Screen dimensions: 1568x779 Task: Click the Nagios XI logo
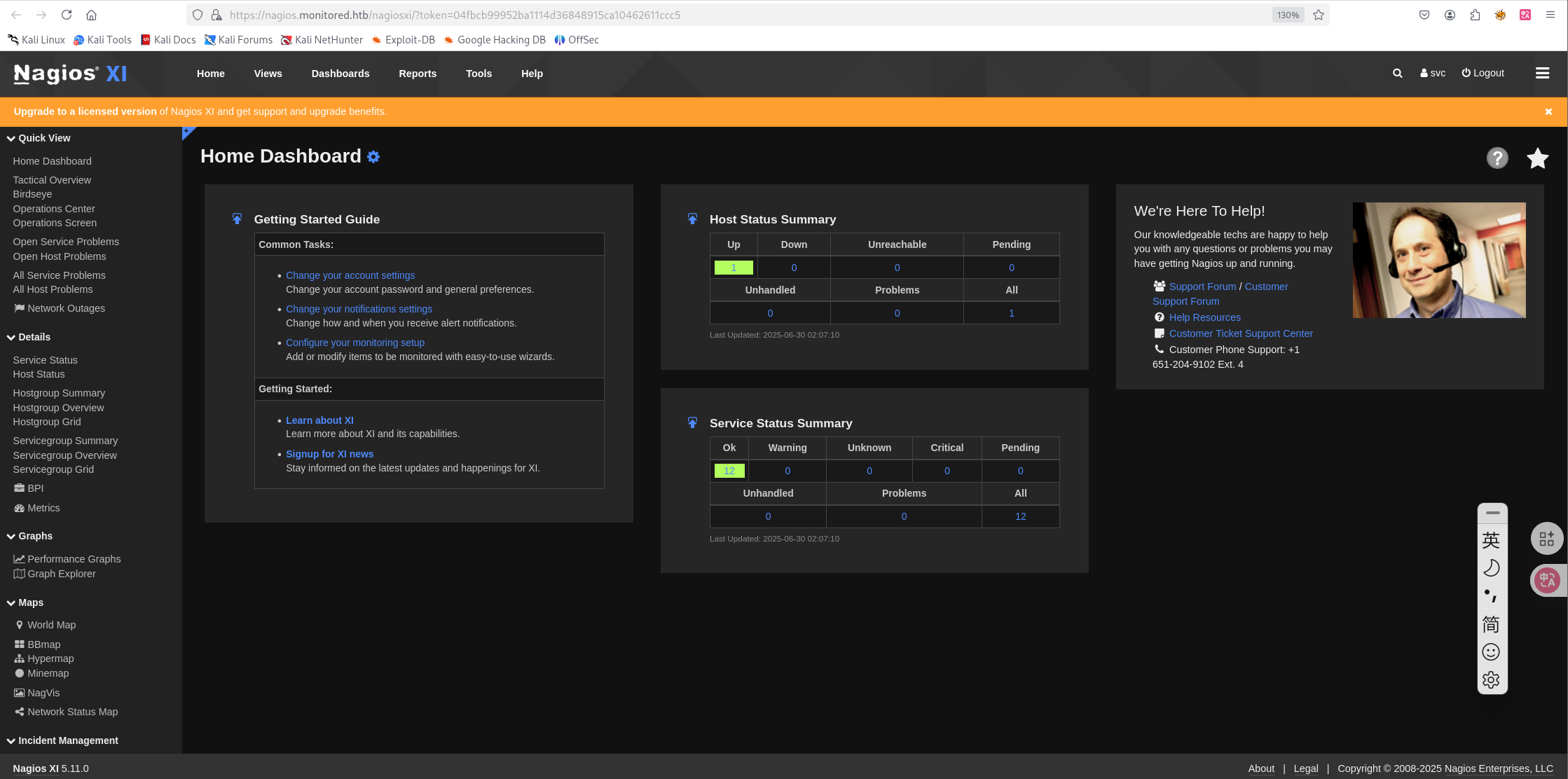[x=70, y=74]
